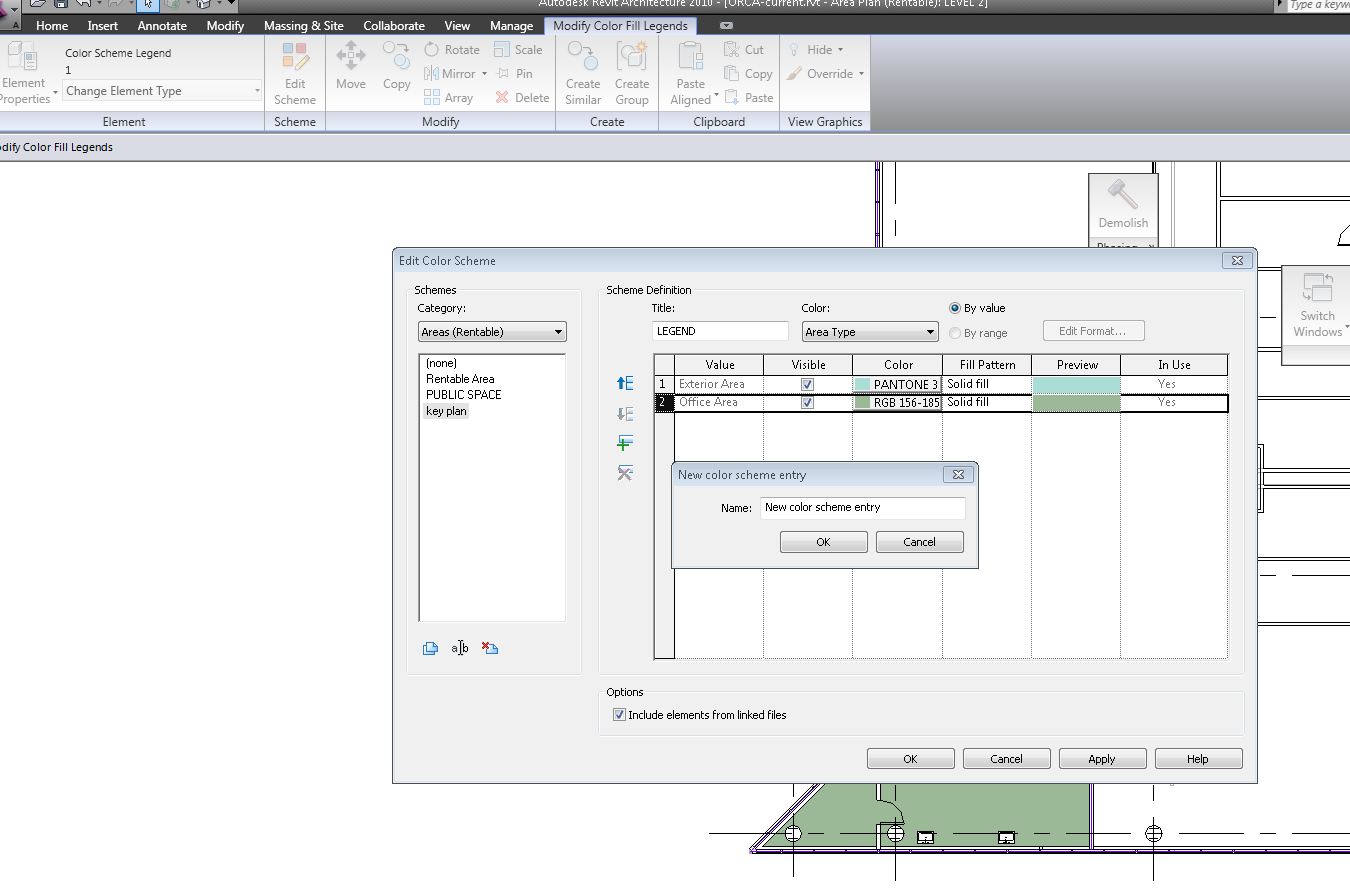Click the move row down icon
Screen dimensions: 1350x894
click(x=625, y=414)
